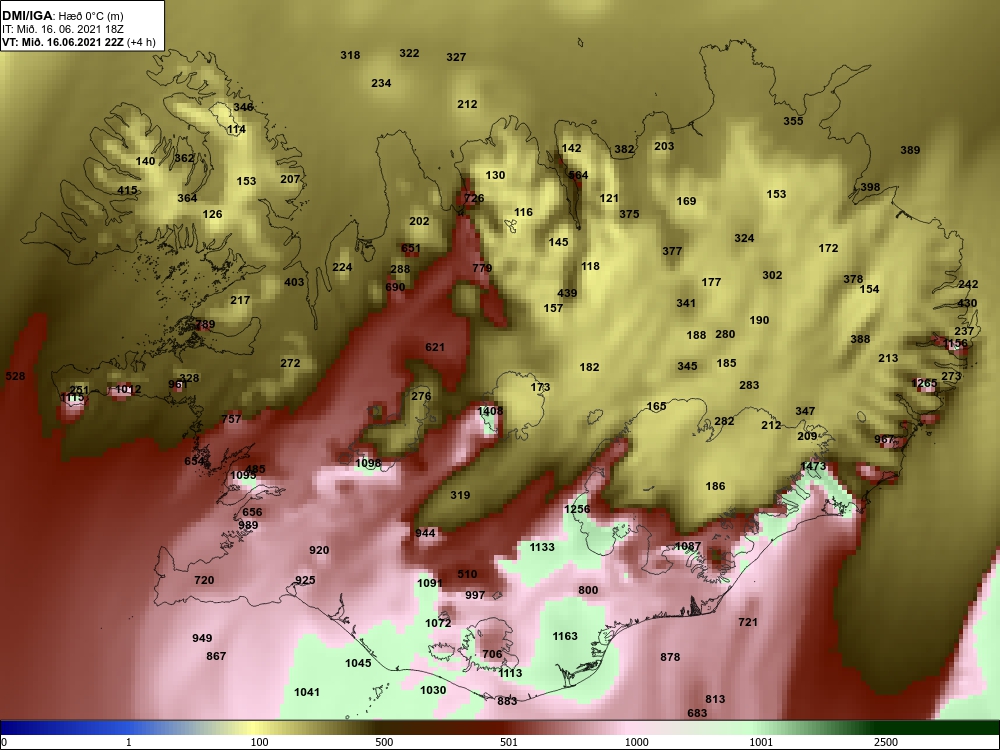Click the height value 114

click(236, 129)
